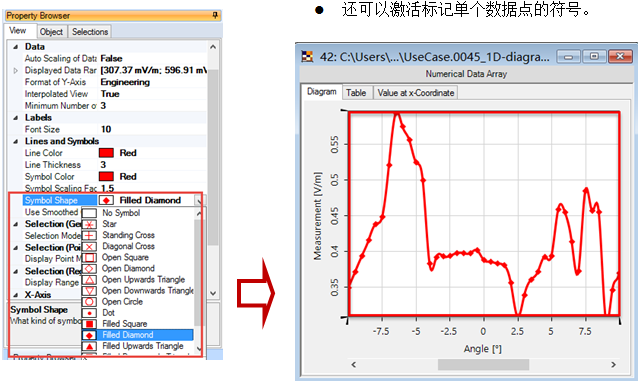This screenshot has height=387, width=642.
Task: Select the Dot symbol icon
Action: [x=89, y=313]
